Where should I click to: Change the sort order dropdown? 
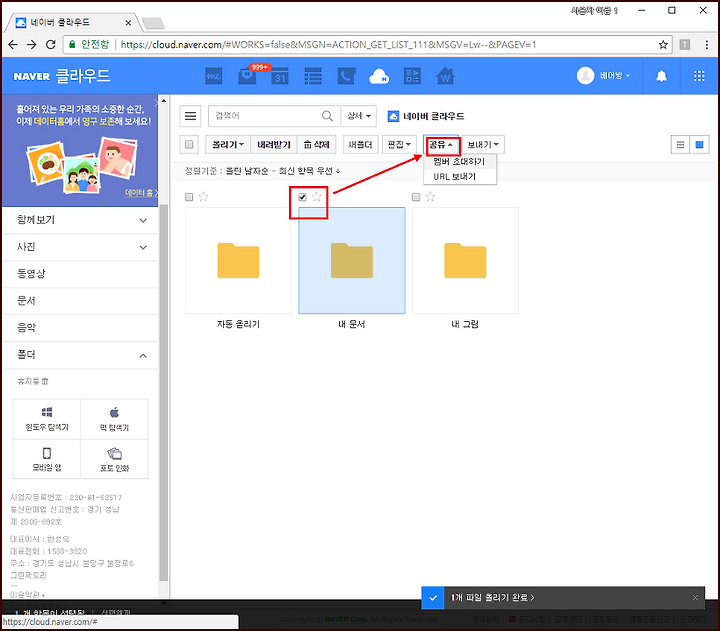coord(282,171)
